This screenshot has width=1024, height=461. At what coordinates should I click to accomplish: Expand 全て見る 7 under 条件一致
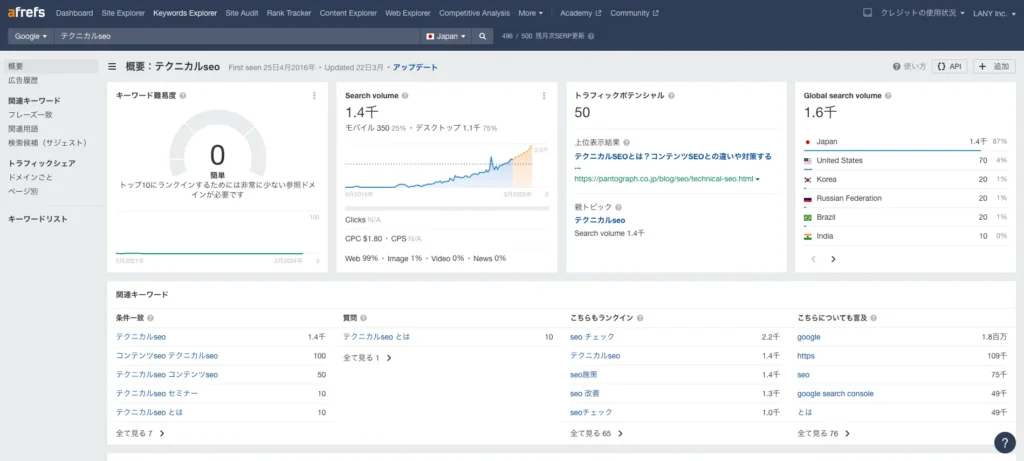click(140, 433)
